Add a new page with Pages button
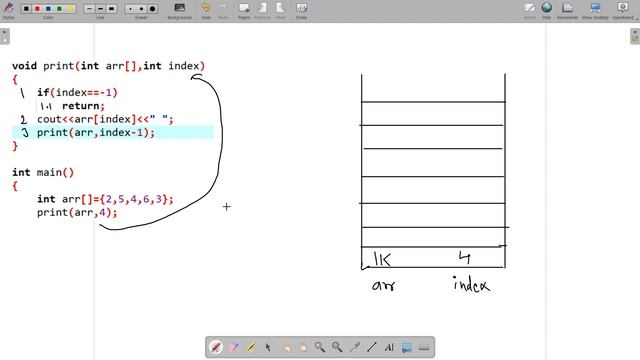Viewport: 640px width, 360px height. 244,10
